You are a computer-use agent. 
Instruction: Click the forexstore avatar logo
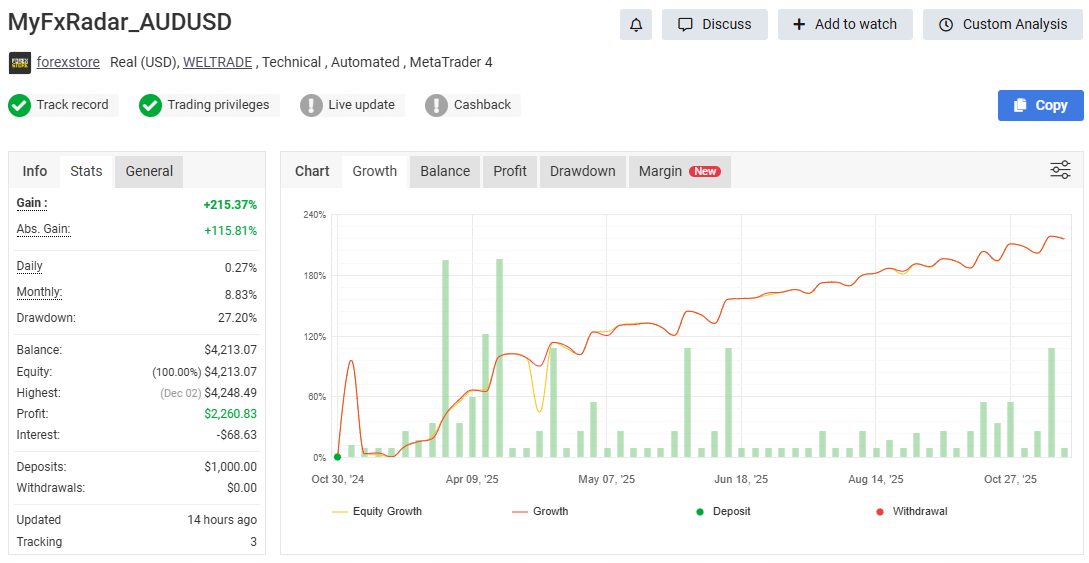click(19, 62)
